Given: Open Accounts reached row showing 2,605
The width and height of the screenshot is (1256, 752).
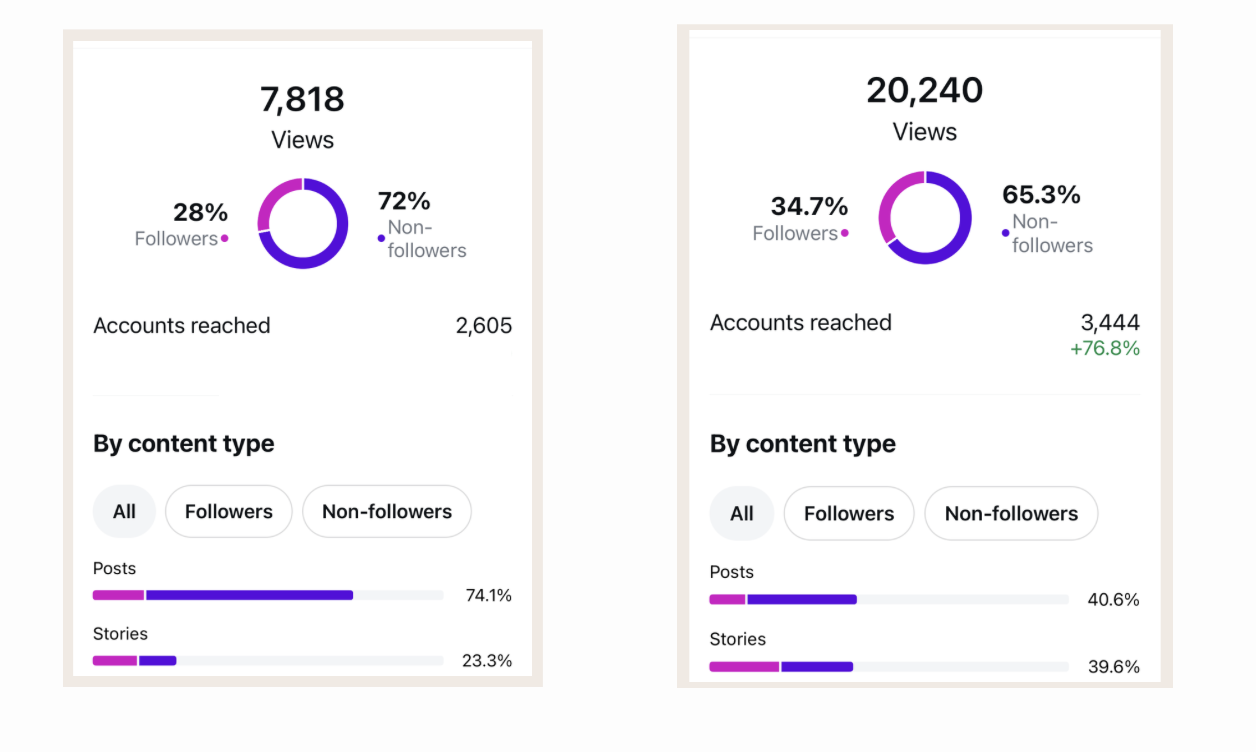Looking at the screenshot, I should tap(303, 326).
